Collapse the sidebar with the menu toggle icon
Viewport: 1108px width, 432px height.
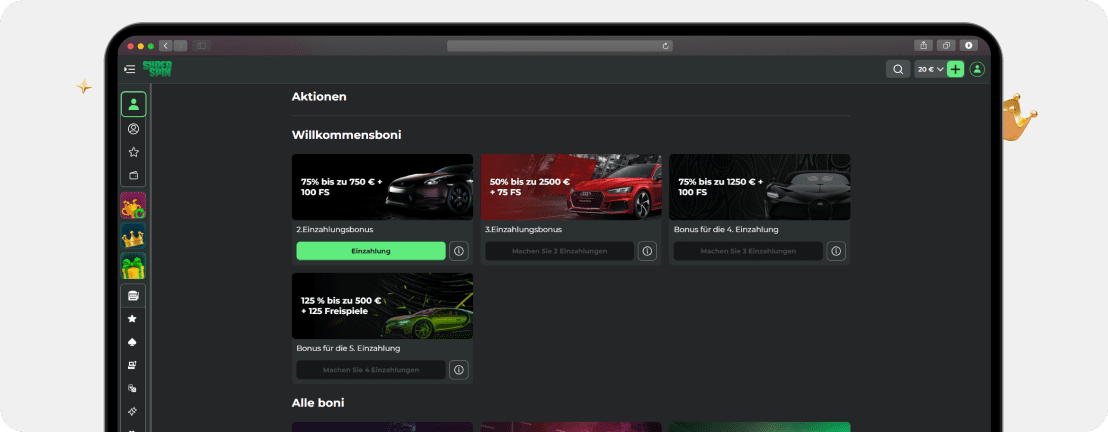pyautogui.click(x=129, y=69)
